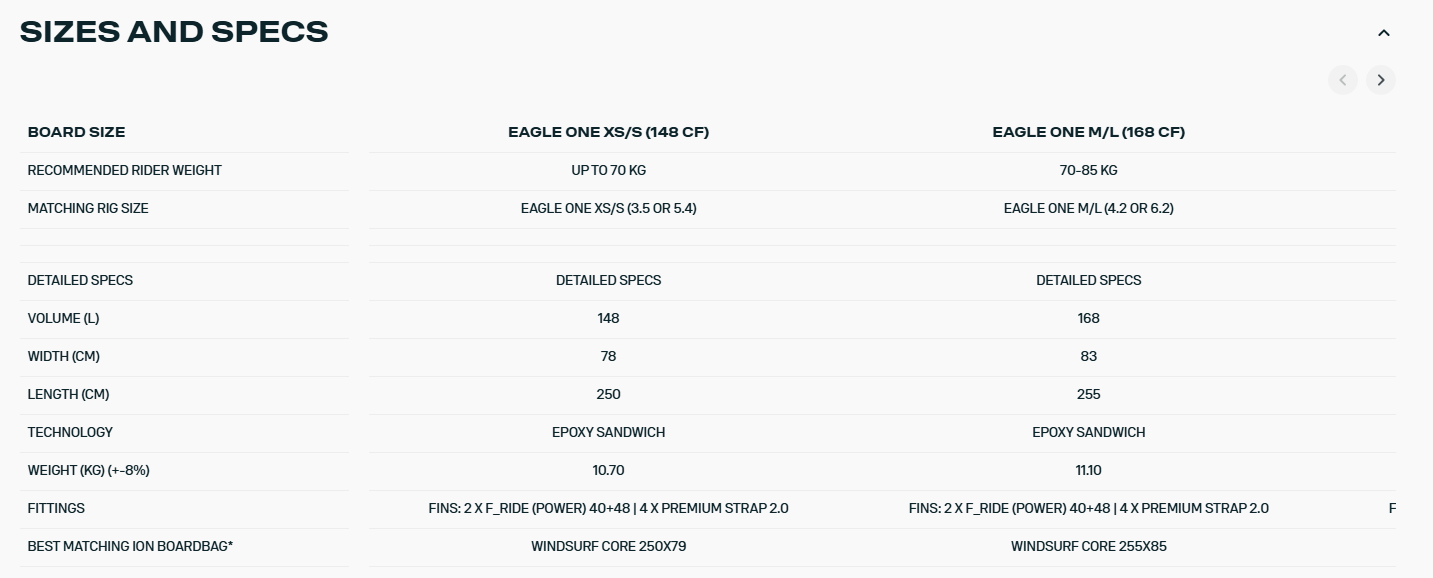The height and width of the screenshot is (578, 1433).
Task: Click the Recommended Rider Weight row label
Action: coord(125,170)
